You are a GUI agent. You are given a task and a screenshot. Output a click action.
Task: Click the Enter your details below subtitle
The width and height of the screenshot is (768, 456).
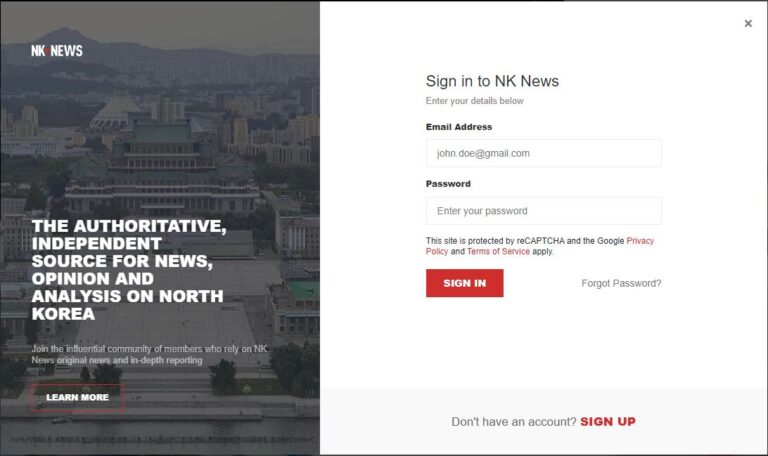pyautogui.click(x=474, y=100)
